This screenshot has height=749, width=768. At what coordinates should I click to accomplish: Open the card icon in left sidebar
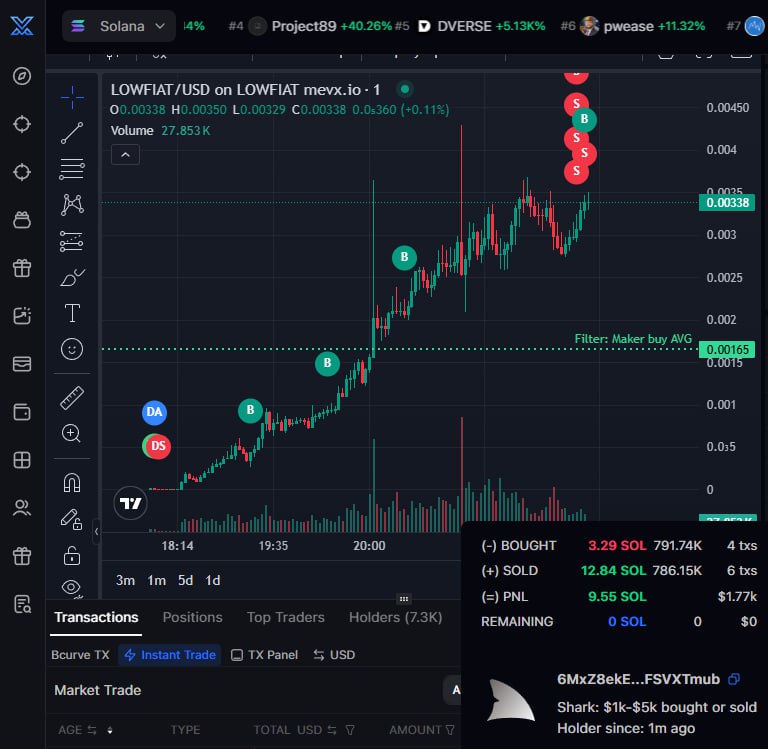(x=22, y=364)
